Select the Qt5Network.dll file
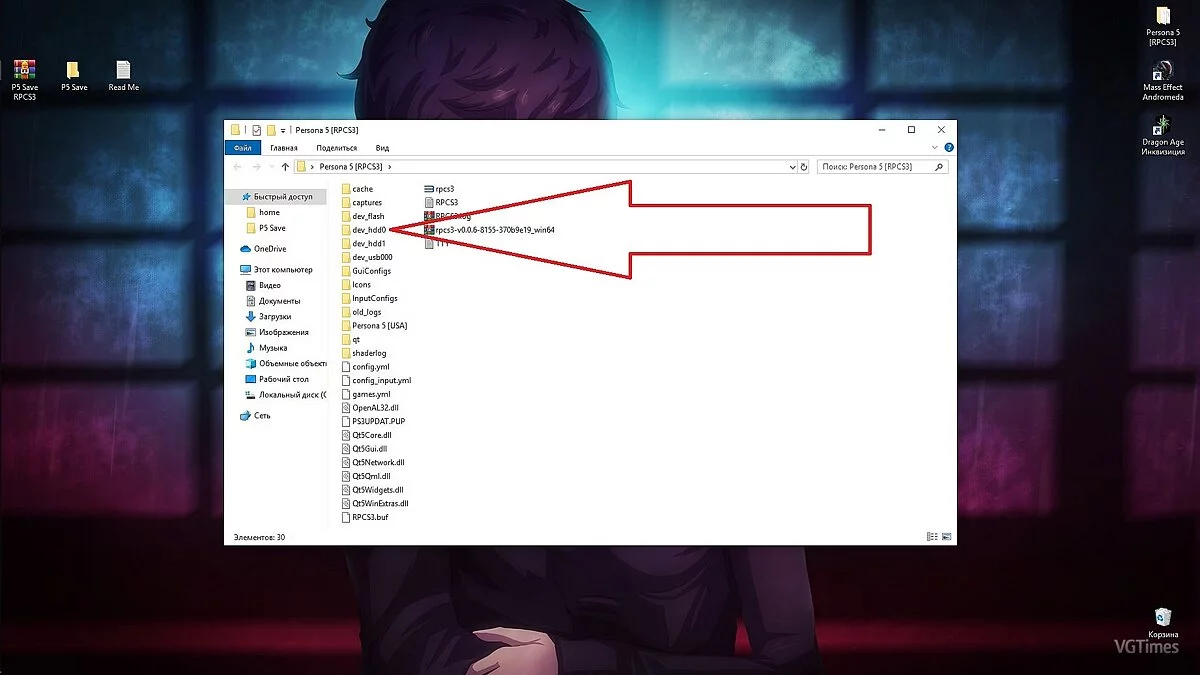 372,463
